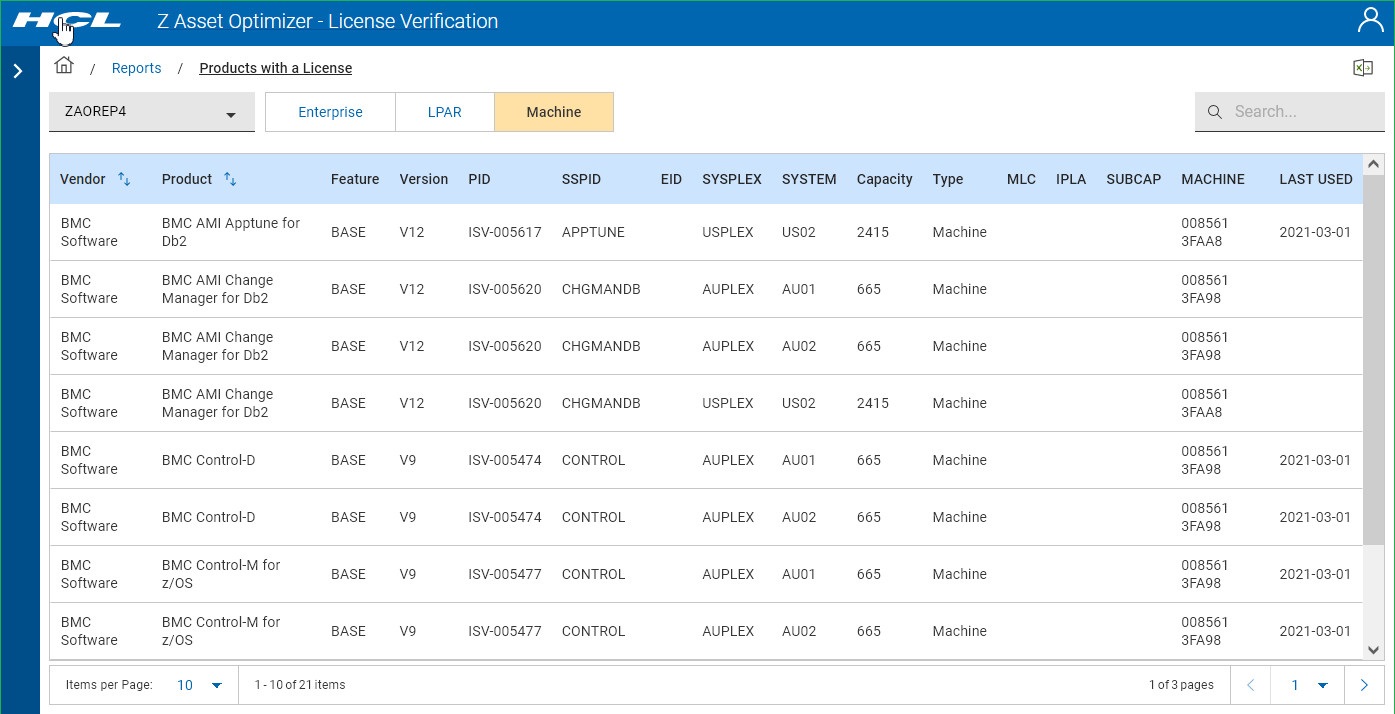Click the search magnifier icon
This screenshot has width=1395, height=714.
[x=1215, y=112]
